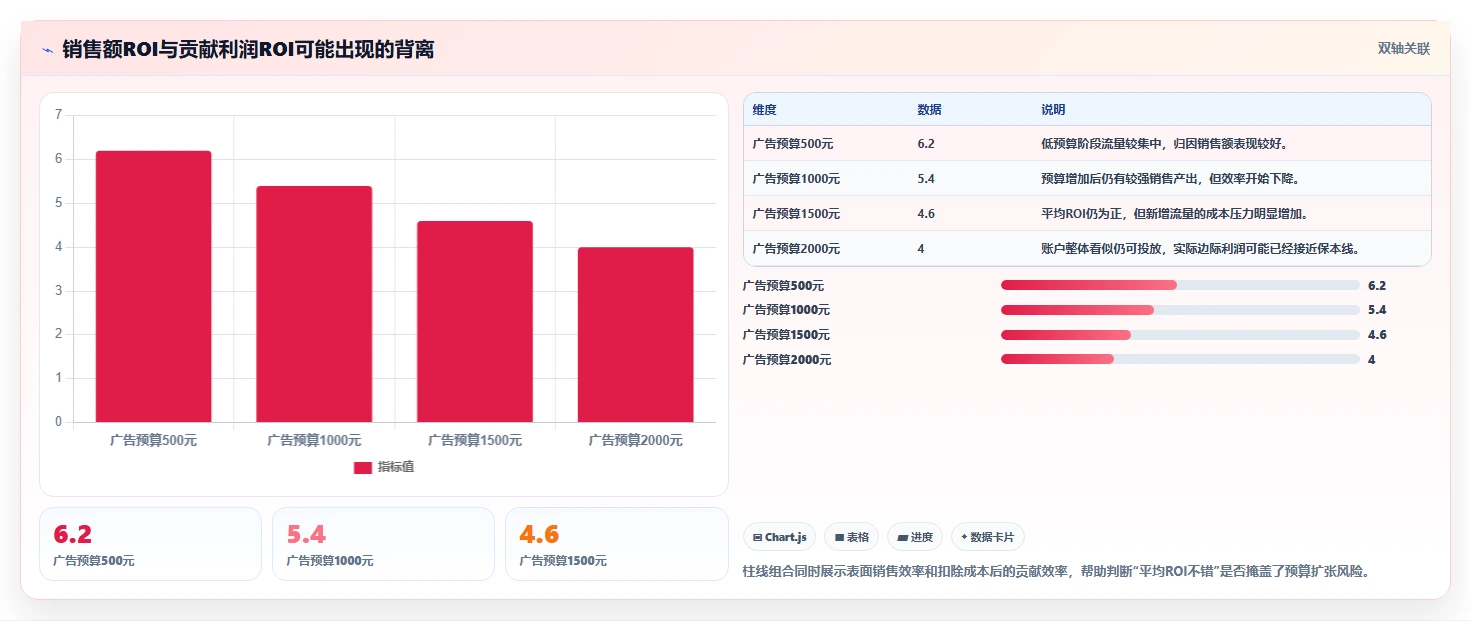Image resolution: width=1471 pixels, height=621 pixels.
Task: Click the y-axis tick label 7
Action: tap(58, 115)
